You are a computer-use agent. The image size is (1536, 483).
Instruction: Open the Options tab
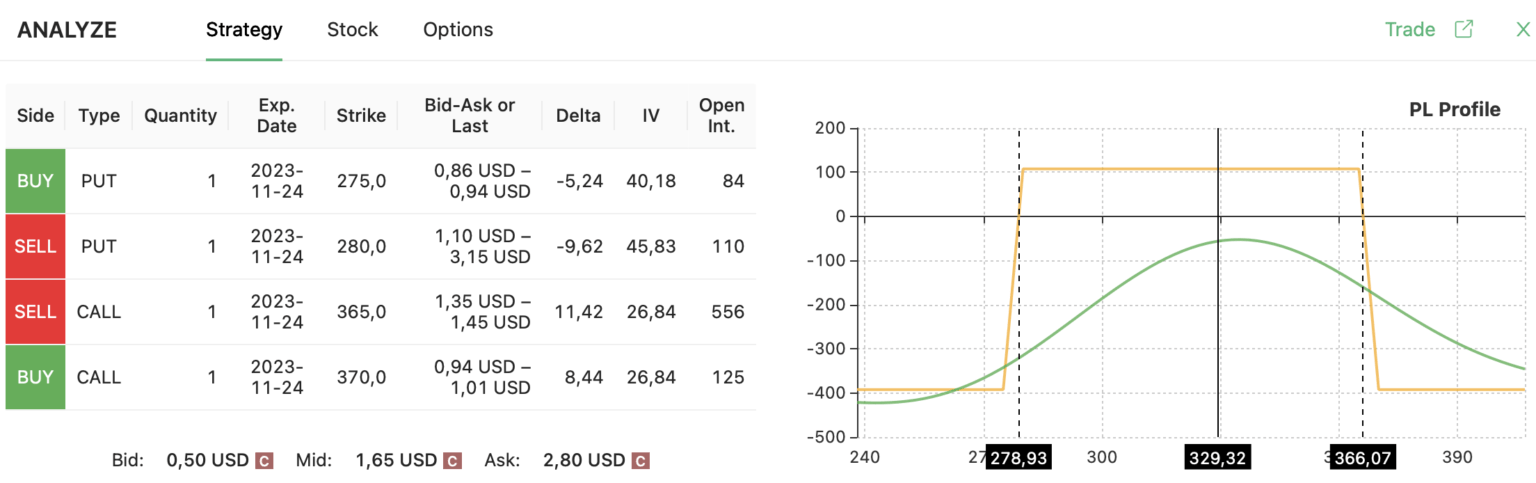(458, 29)
